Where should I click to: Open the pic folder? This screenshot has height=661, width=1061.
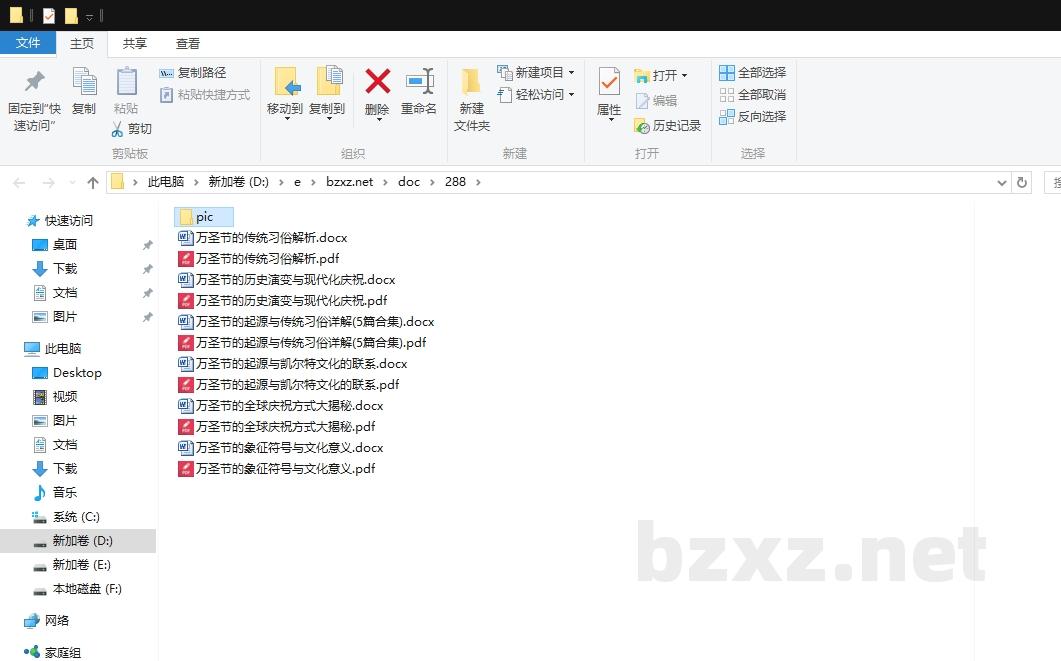coord(204,216)
